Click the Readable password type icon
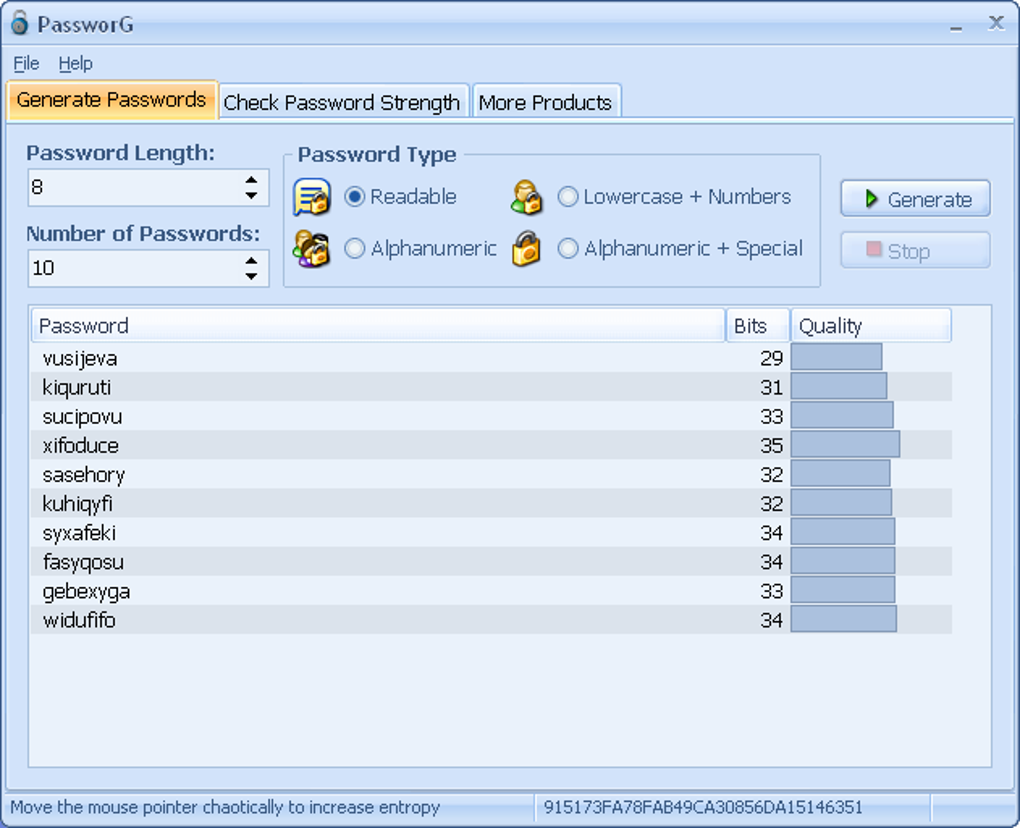This screenshot has width=1020, height=828. 312,196
